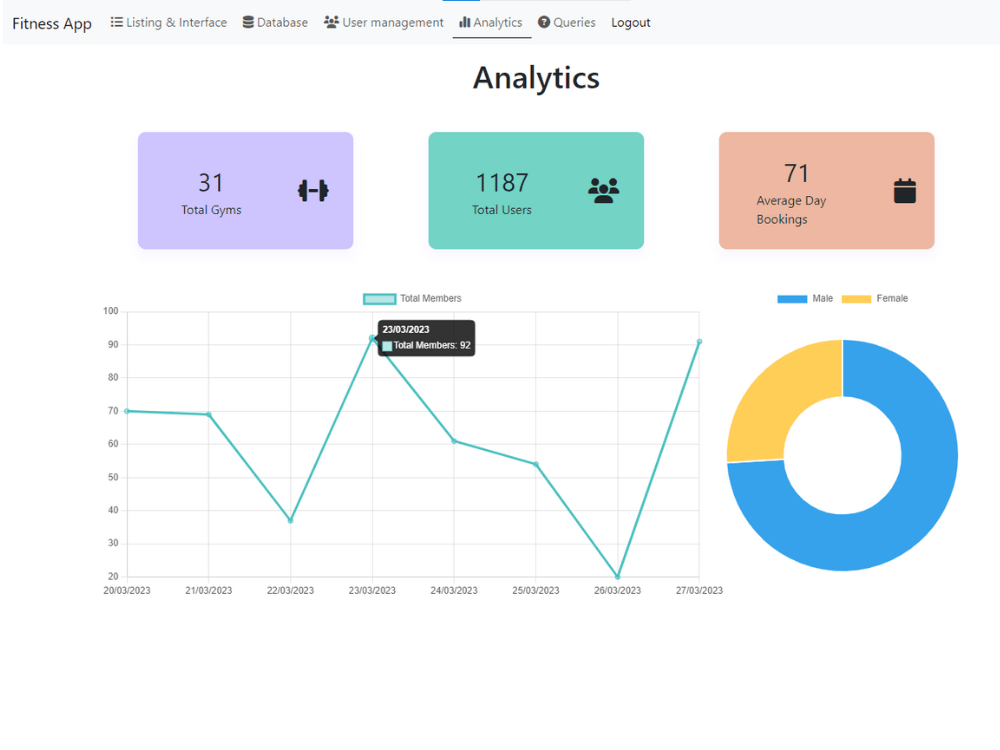Screen dimensions: 1000x750
Task: Click the question mark icon beside Queries
Action: point(543,22)
